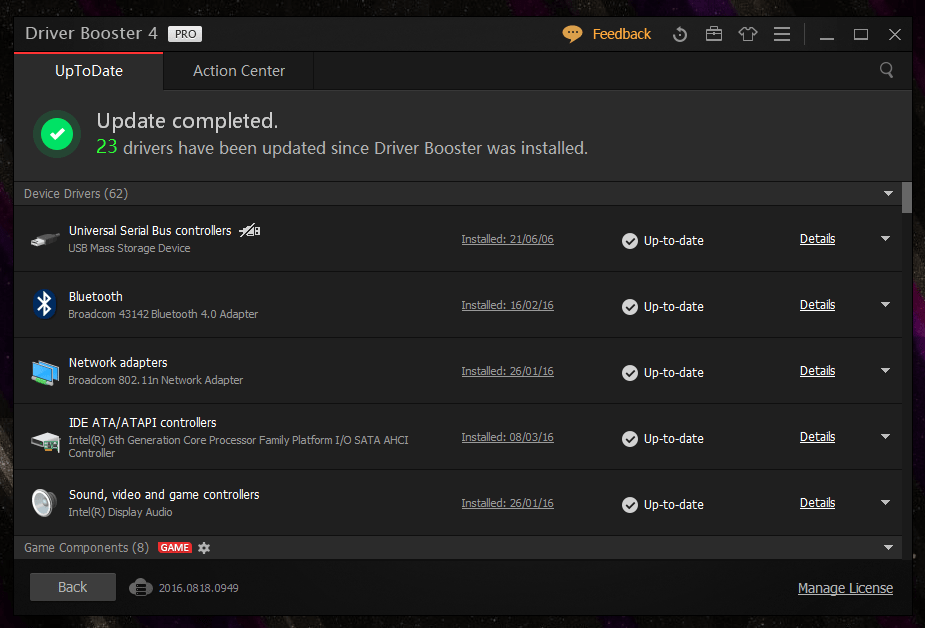Open the Skin t-shirt icon
Image resolution: width=925 pixels, height=628 pixels.
[x=748, y=34]
